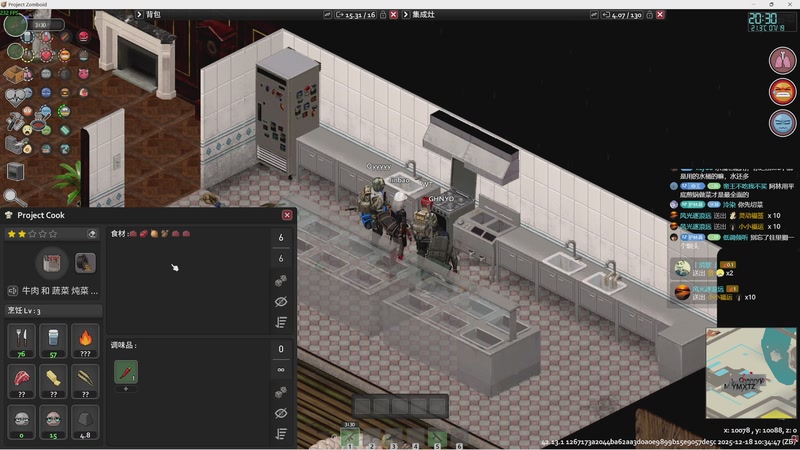Select the wheat carbohydrate stat icon
The width and height of the screenshot is (800, 450).
point(85,381)
